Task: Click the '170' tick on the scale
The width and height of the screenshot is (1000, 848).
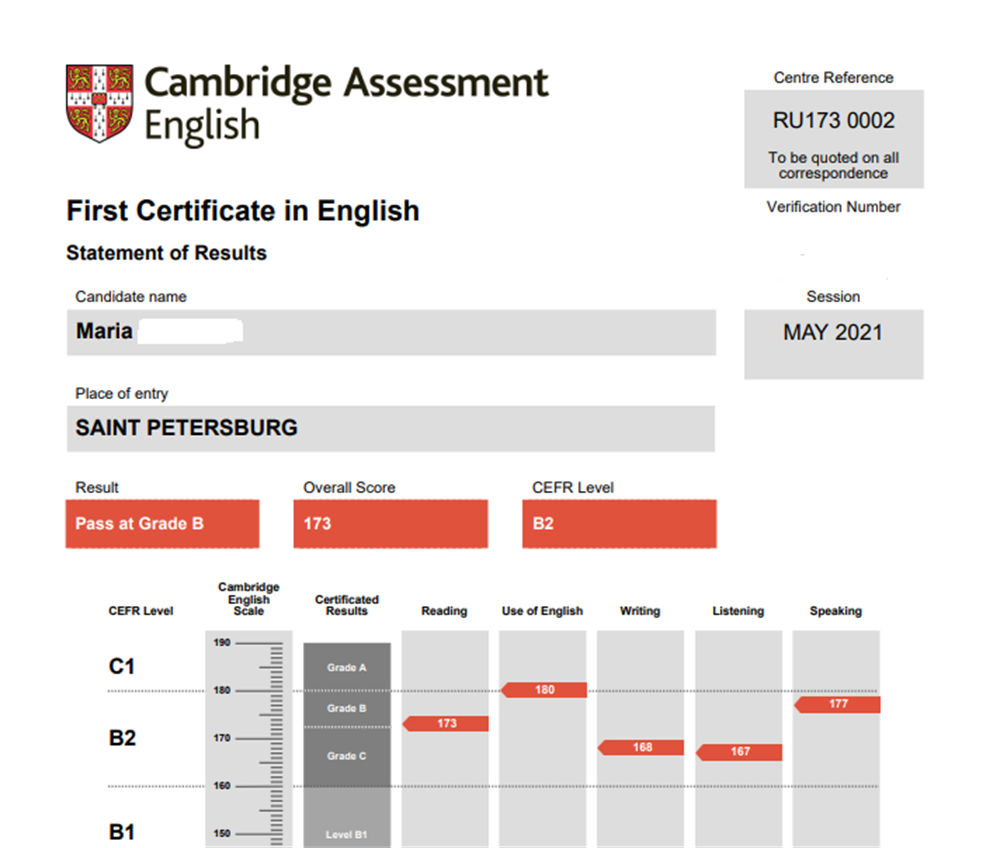Action: tap(222, 738)
